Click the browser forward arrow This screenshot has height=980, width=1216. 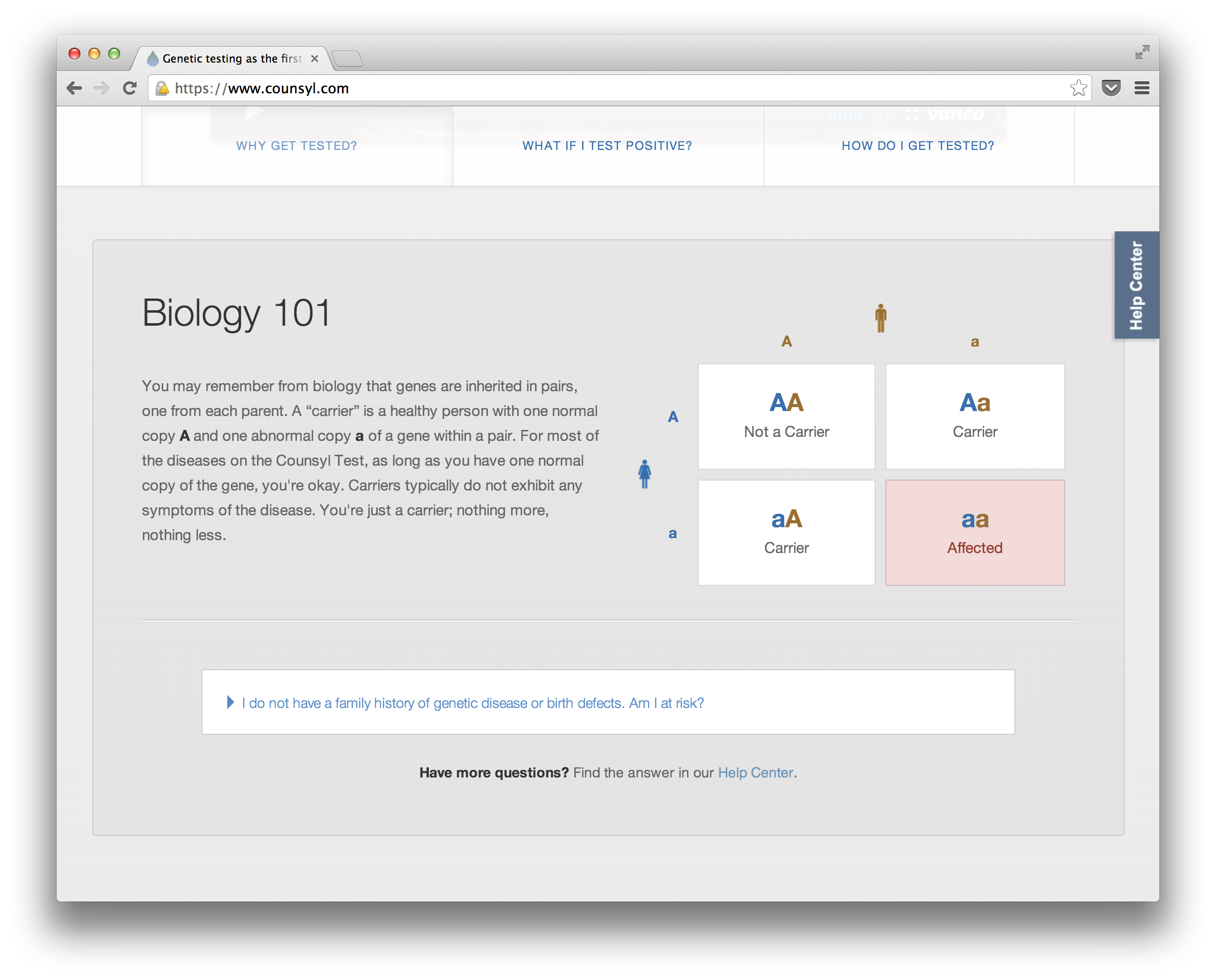point(102,88)
